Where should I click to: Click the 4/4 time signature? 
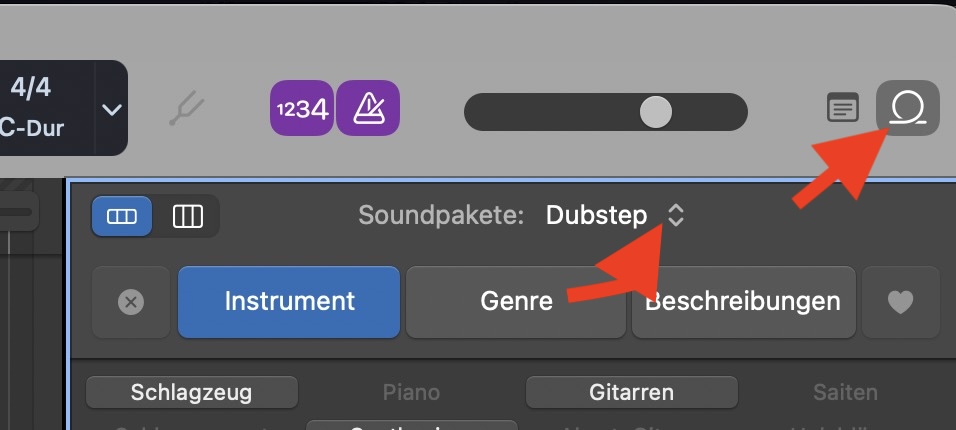click(x=30, y=88)
